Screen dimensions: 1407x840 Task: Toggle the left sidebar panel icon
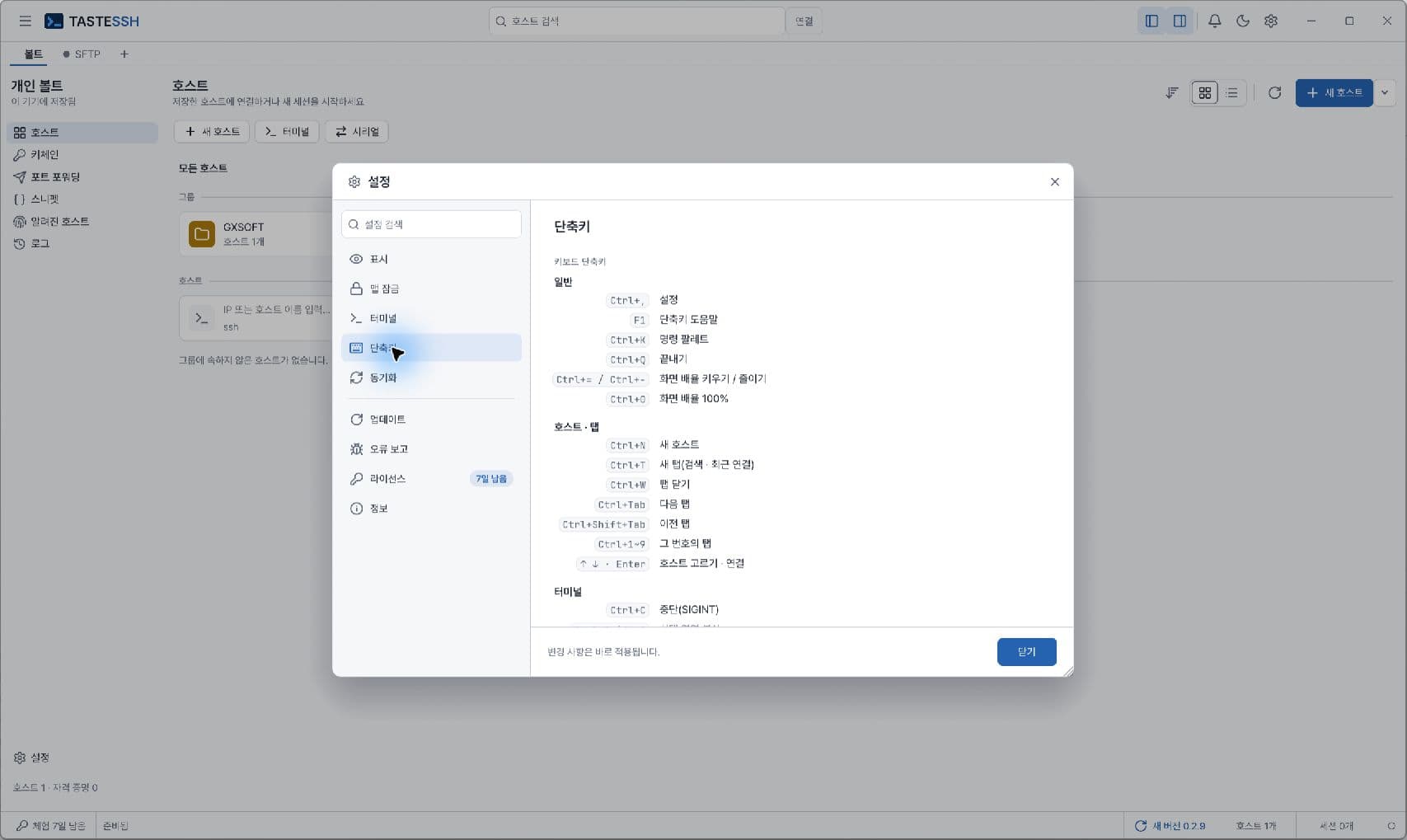(1151, 21)
